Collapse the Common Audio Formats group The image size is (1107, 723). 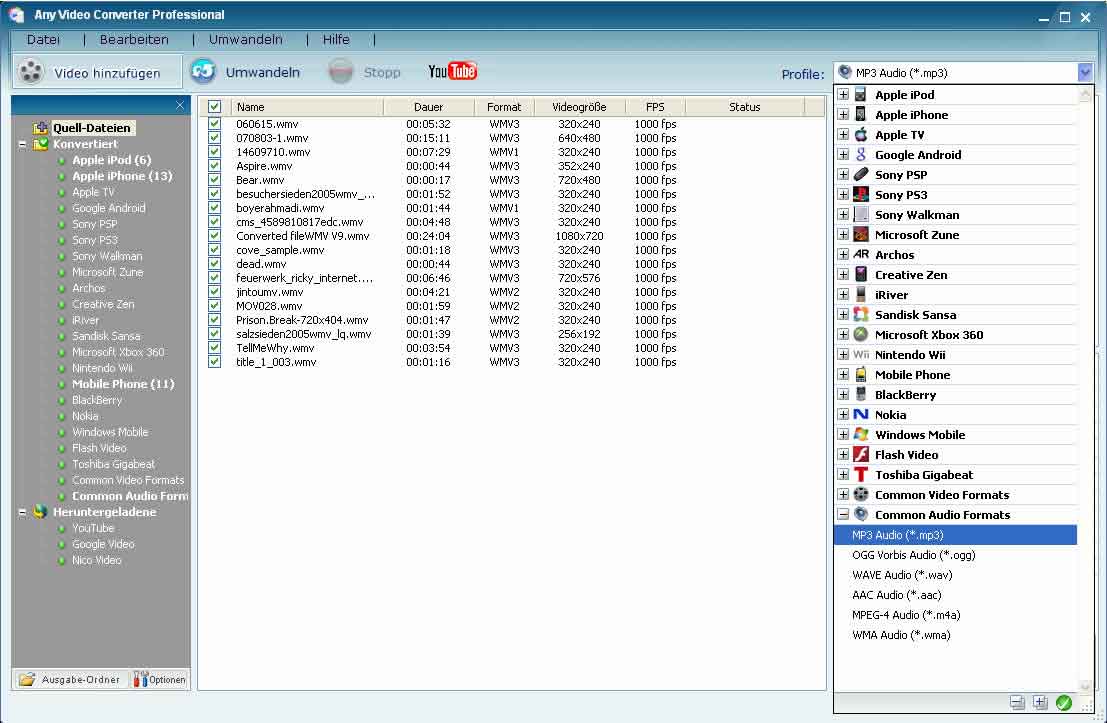tap(843, 515)
